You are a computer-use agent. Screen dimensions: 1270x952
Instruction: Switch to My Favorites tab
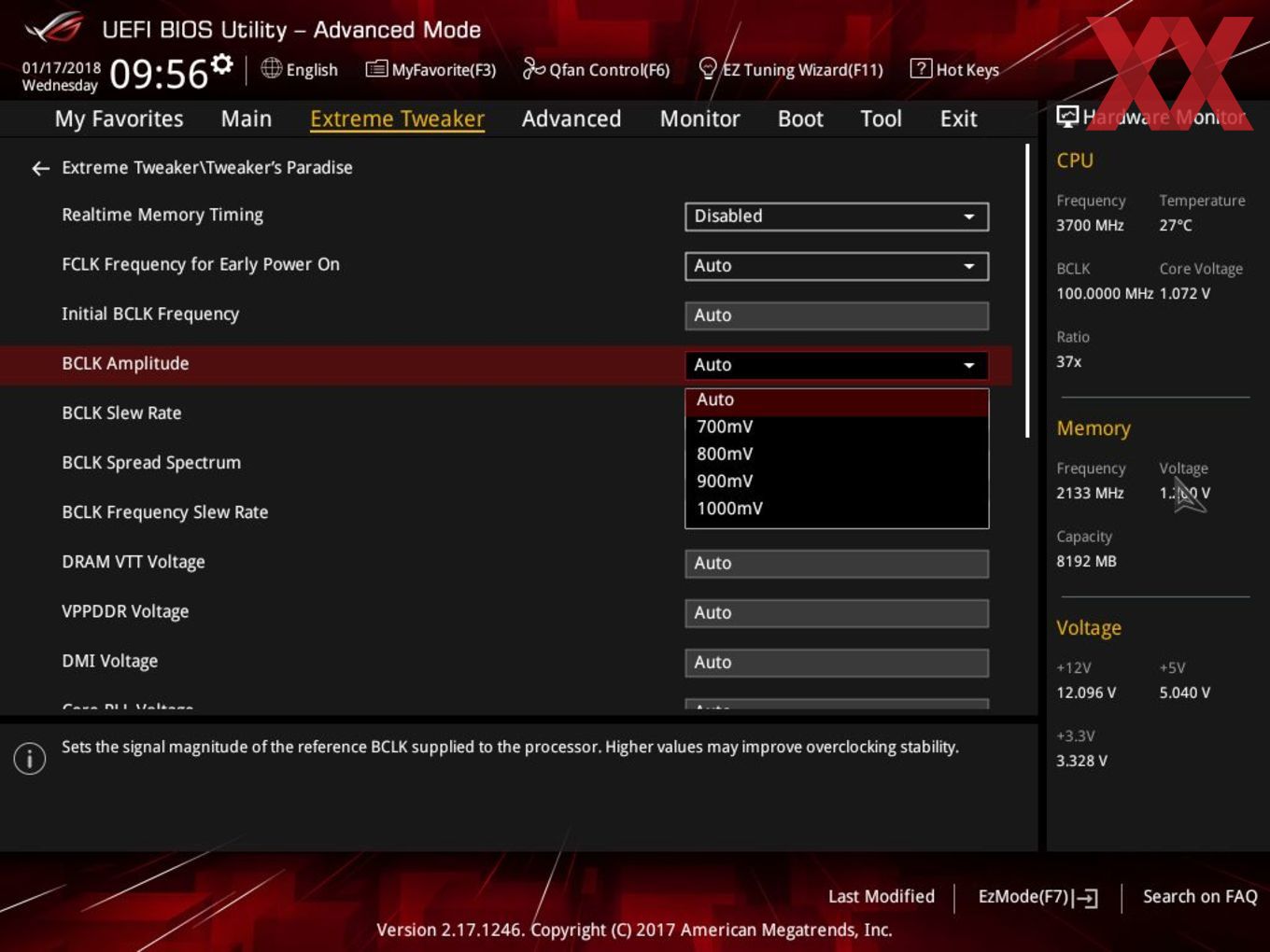119,119
